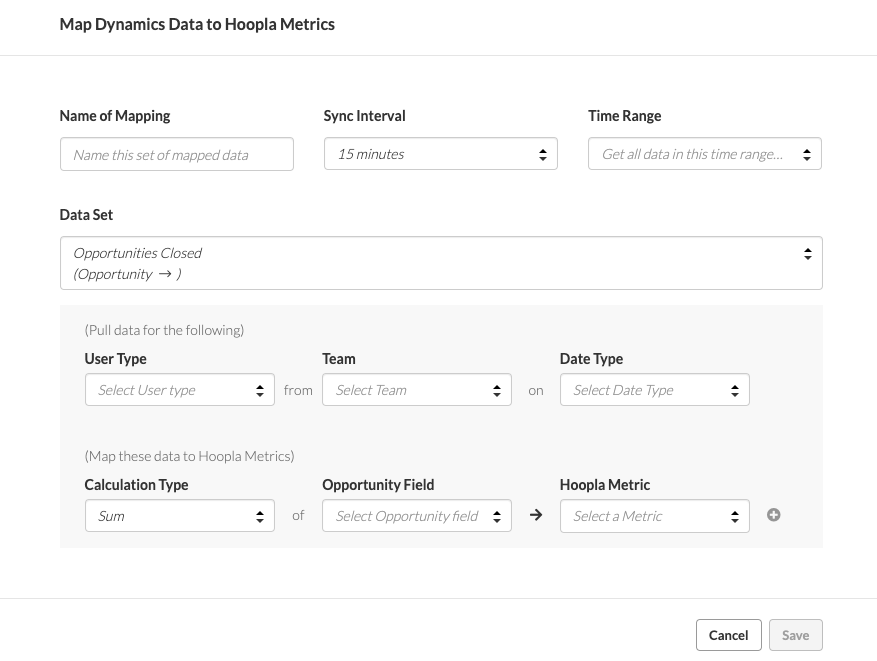Open the Data Set dropdown showing Opportunities Closed
The height and width of the screenshot is (661, 877).
(x=441, y=263)
